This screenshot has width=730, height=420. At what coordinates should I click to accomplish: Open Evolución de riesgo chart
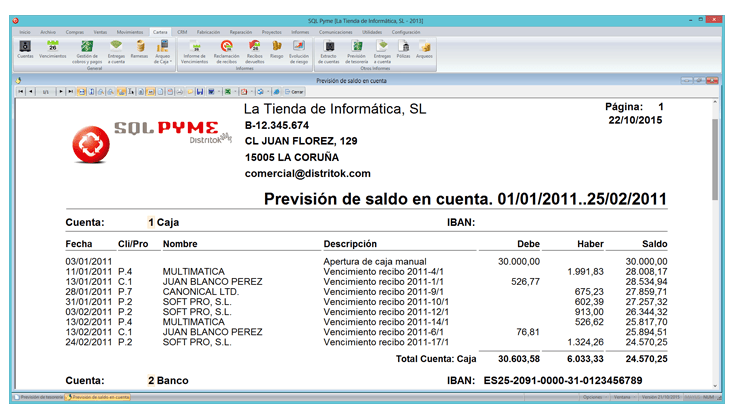(298, 49)
